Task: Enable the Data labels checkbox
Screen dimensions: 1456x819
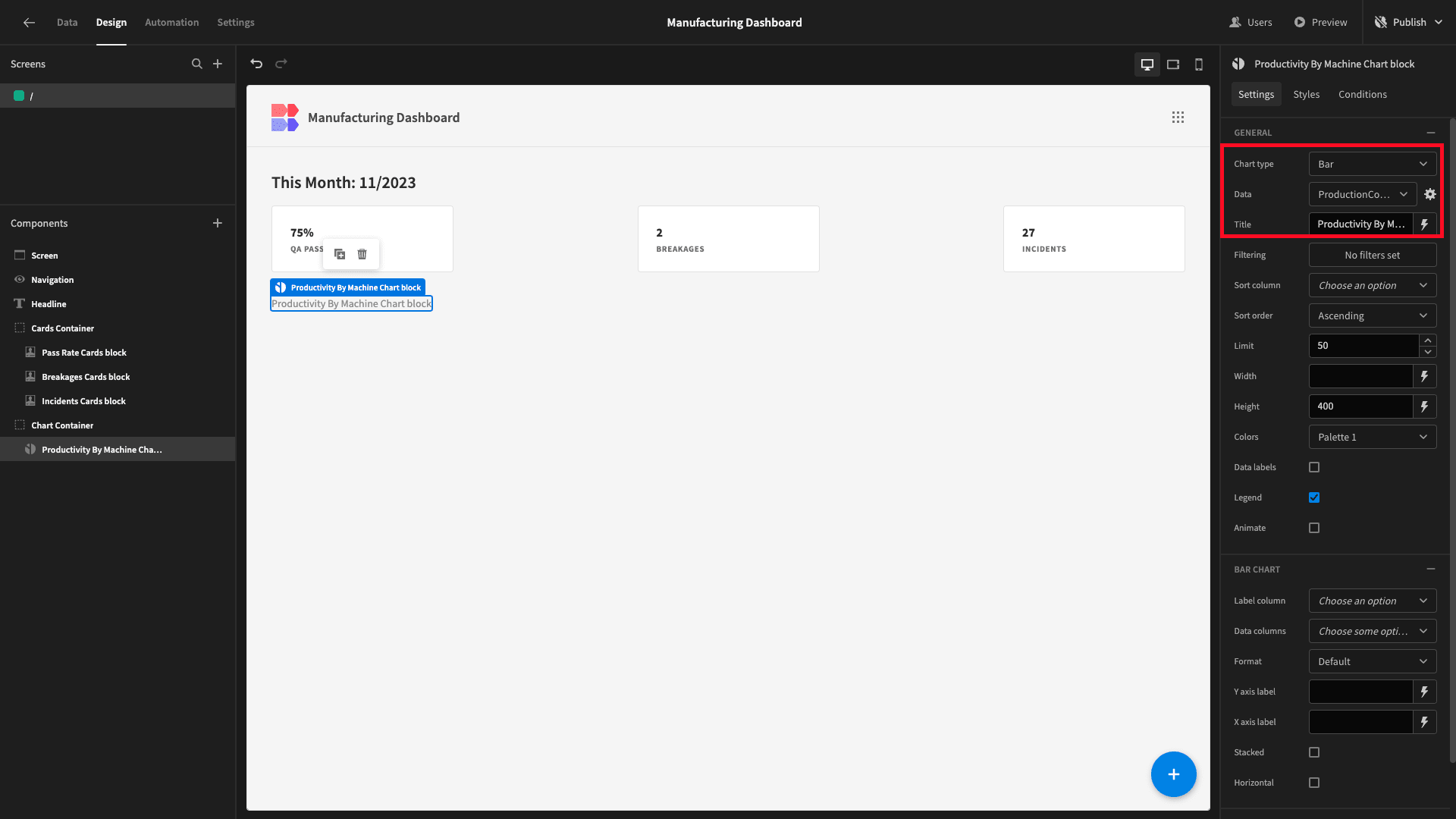Action: (x=1314, y=467)
